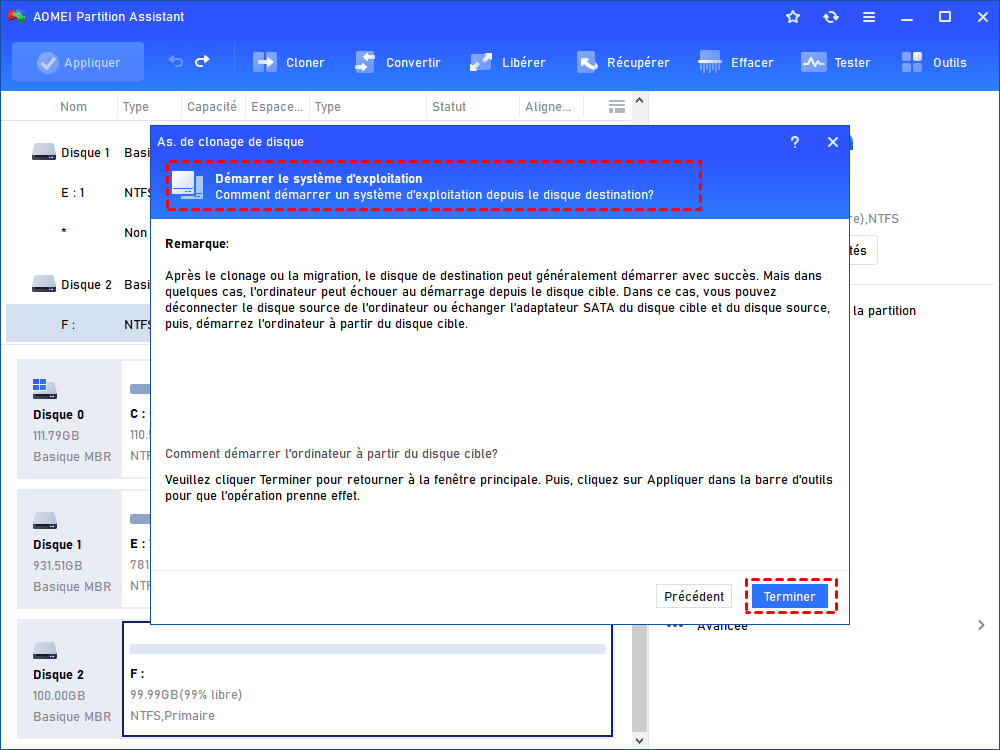Viewport: 1000px width, 750px height.
Task: Select the F : partition row in list
Action: click(78, 324)
